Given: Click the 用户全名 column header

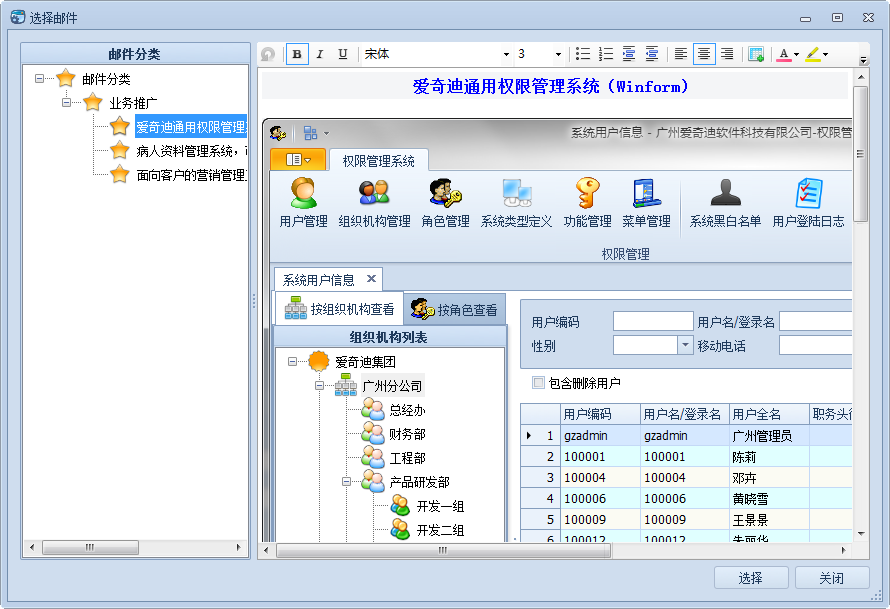Looking at the screenshot, I should 769,414.
